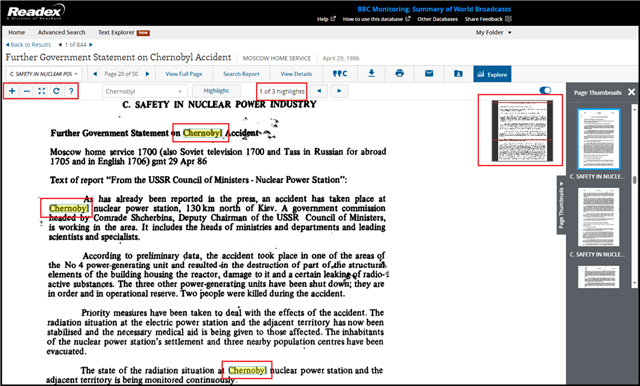This screenshot has width=640, height=386.
Task: Print the document with the printer icon
Action: [400, 74]
